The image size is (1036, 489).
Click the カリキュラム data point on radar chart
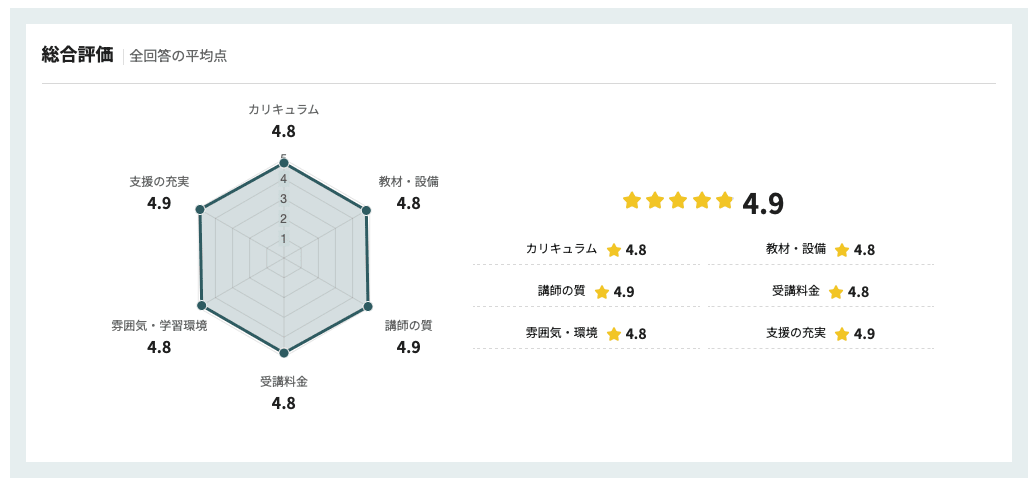click(x=284, y=162)
